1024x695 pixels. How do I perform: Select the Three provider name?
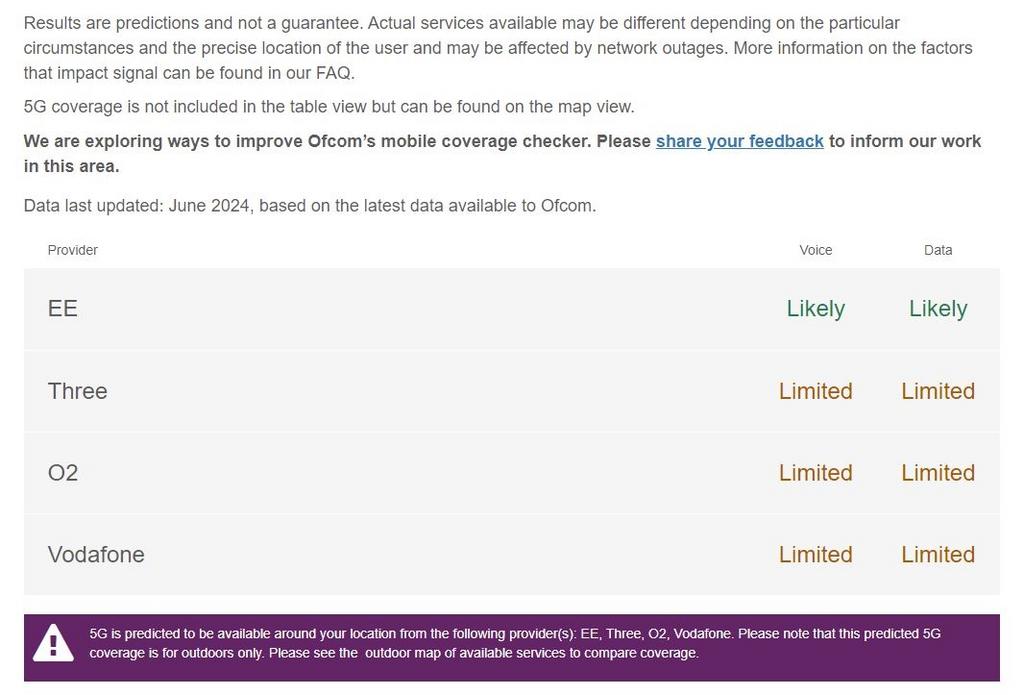pyautogui.click(x=77, y=391)
